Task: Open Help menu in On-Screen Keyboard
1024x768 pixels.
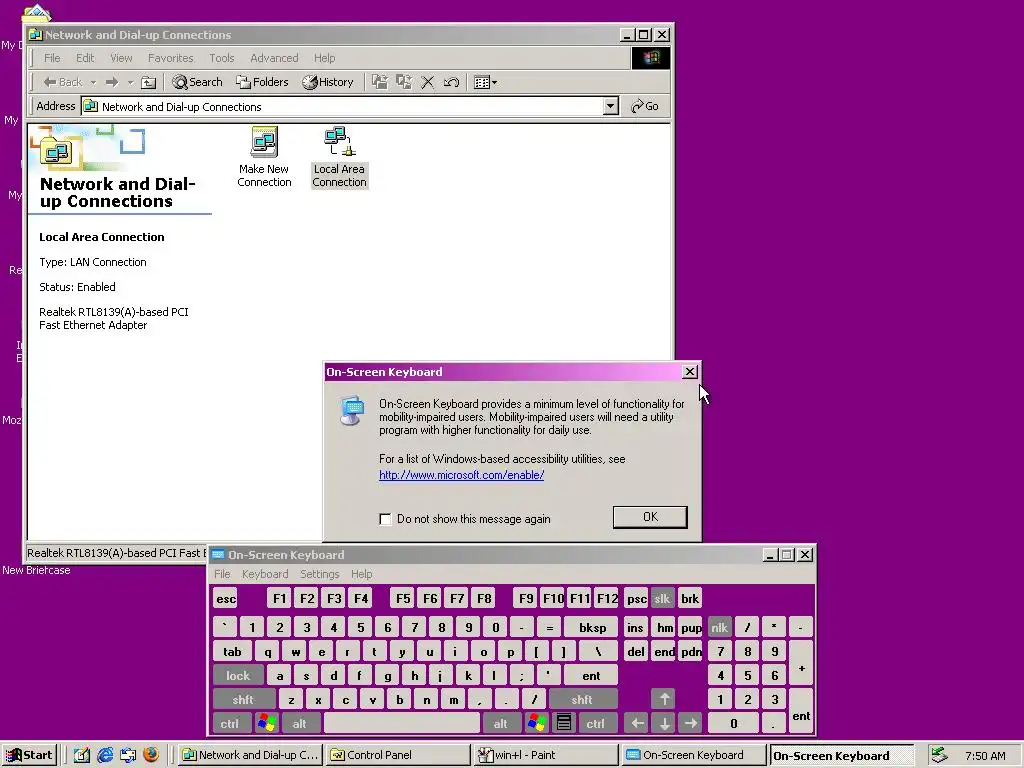Action: click(361, 574)
